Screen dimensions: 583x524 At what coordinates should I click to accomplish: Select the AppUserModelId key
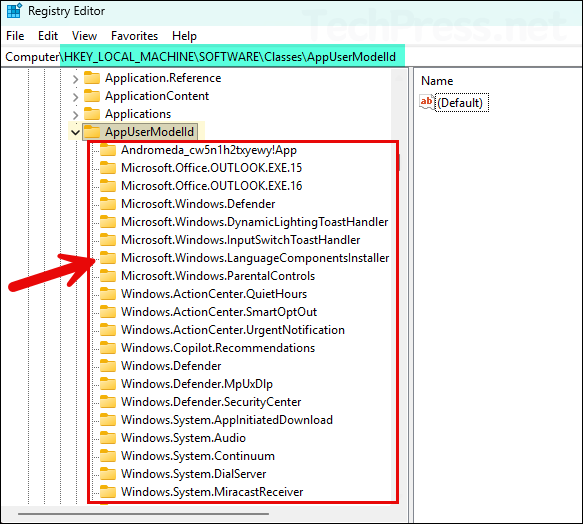click(149, 132)
